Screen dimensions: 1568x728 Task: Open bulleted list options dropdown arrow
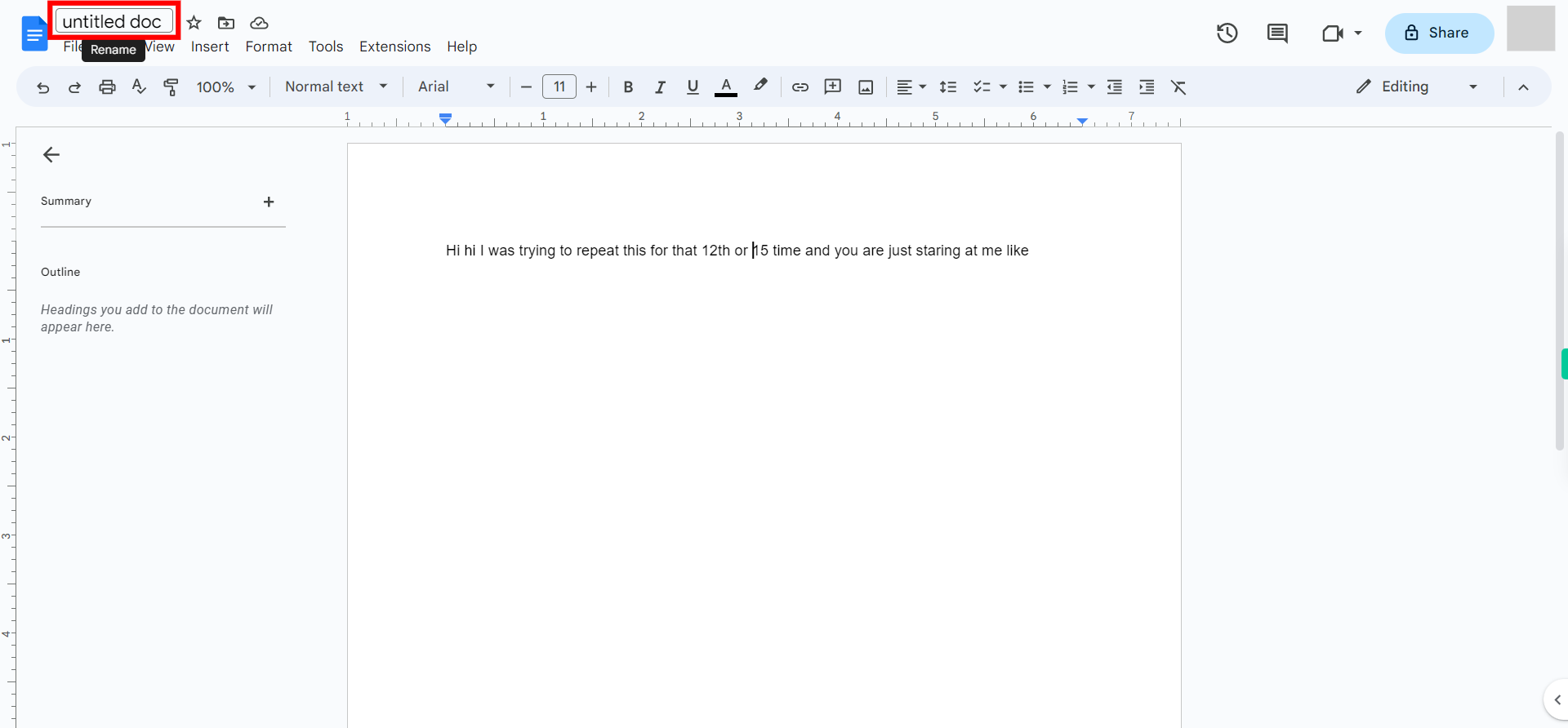coord(1047,87)
